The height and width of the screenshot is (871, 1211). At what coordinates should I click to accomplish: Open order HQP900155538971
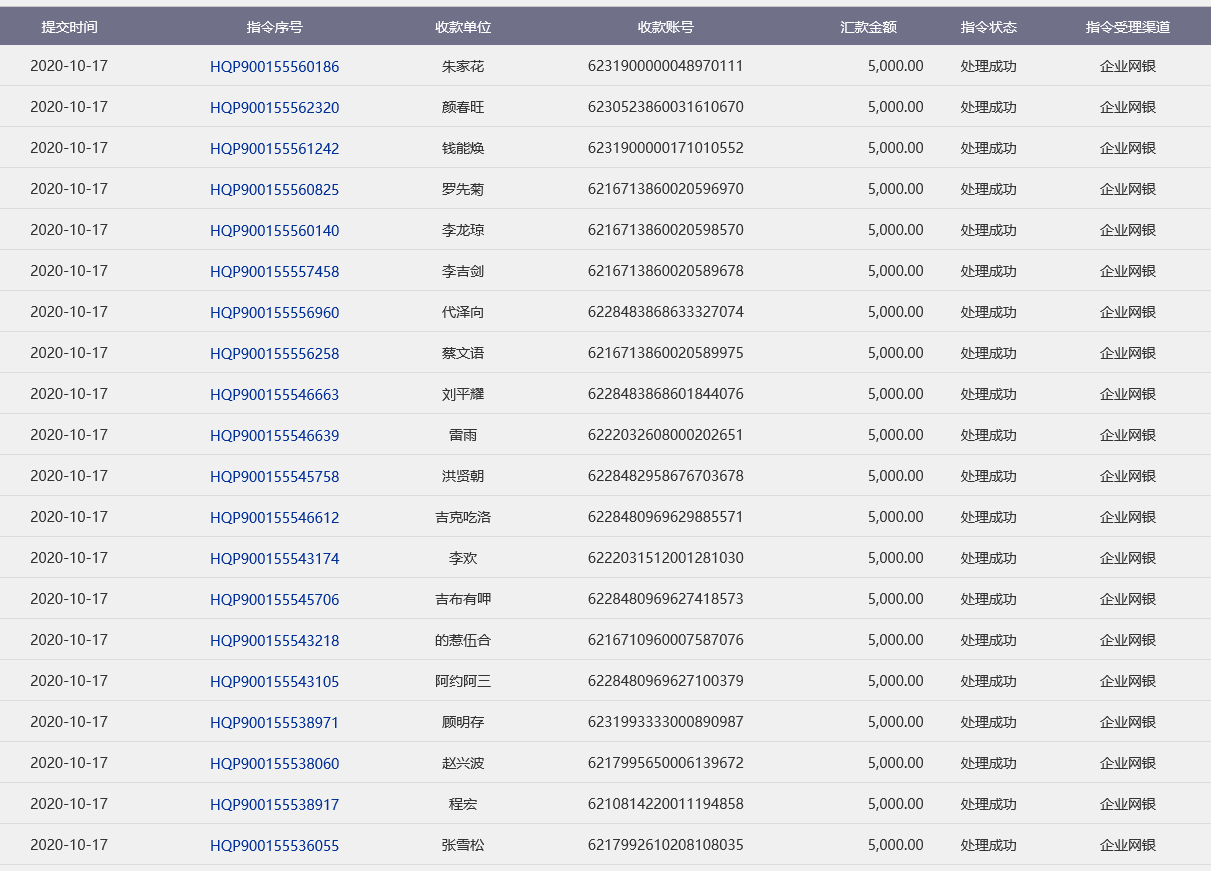tap(274, 723)
